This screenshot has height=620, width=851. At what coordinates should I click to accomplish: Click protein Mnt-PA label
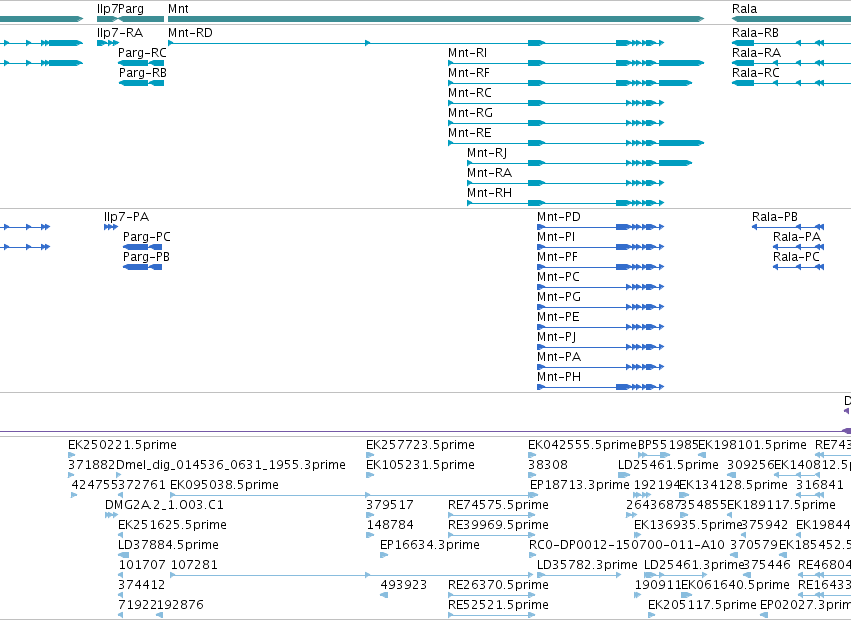point(559,357)
